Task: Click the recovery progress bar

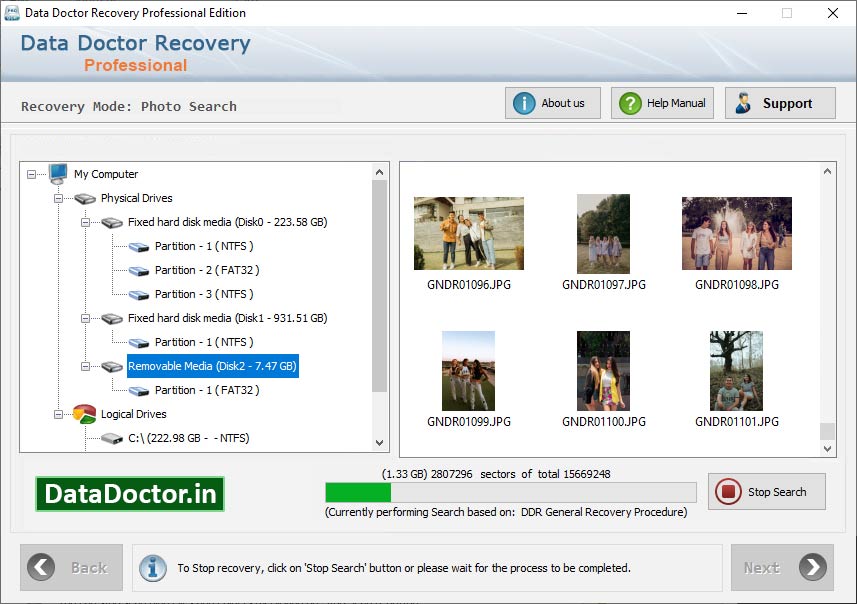Action: (510, 492)
